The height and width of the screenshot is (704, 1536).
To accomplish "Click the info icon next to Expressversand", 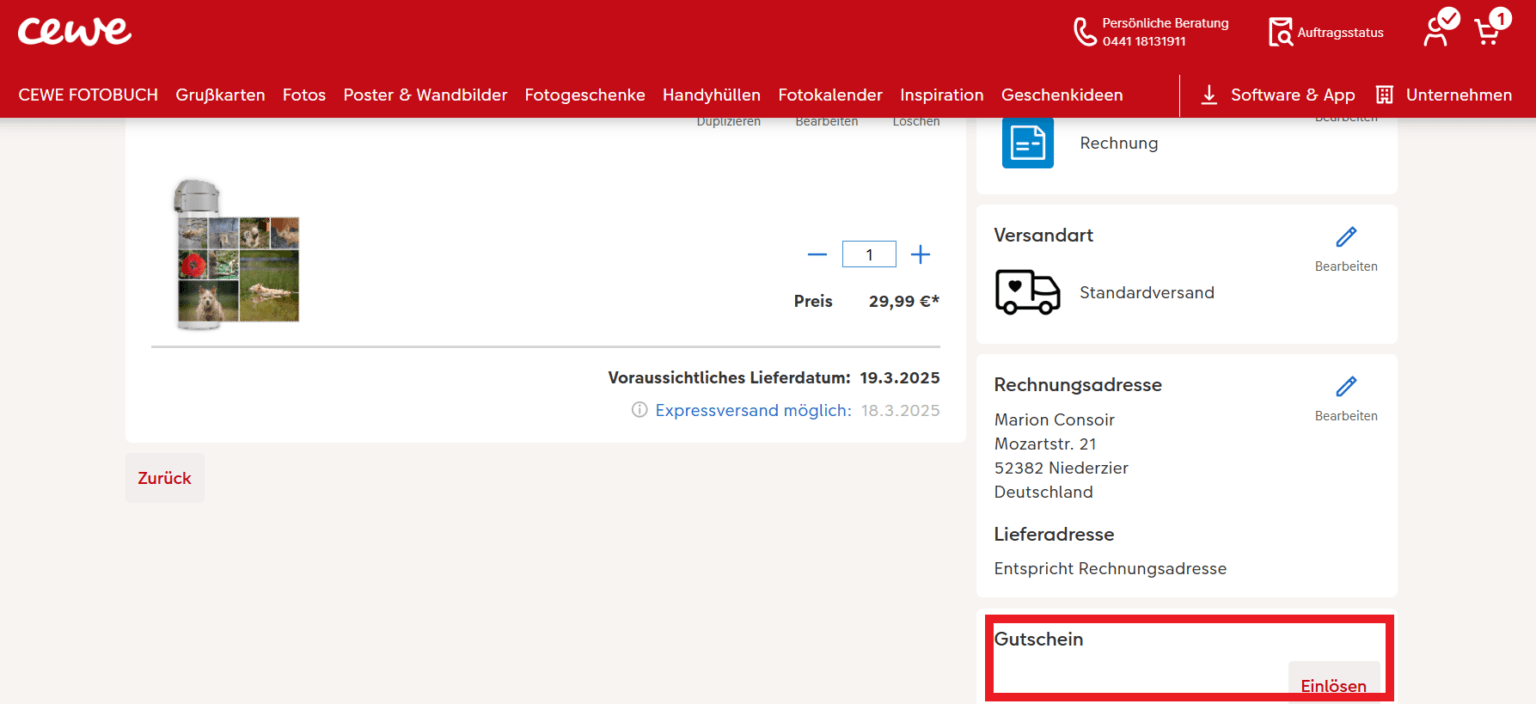I will point(639,409).
